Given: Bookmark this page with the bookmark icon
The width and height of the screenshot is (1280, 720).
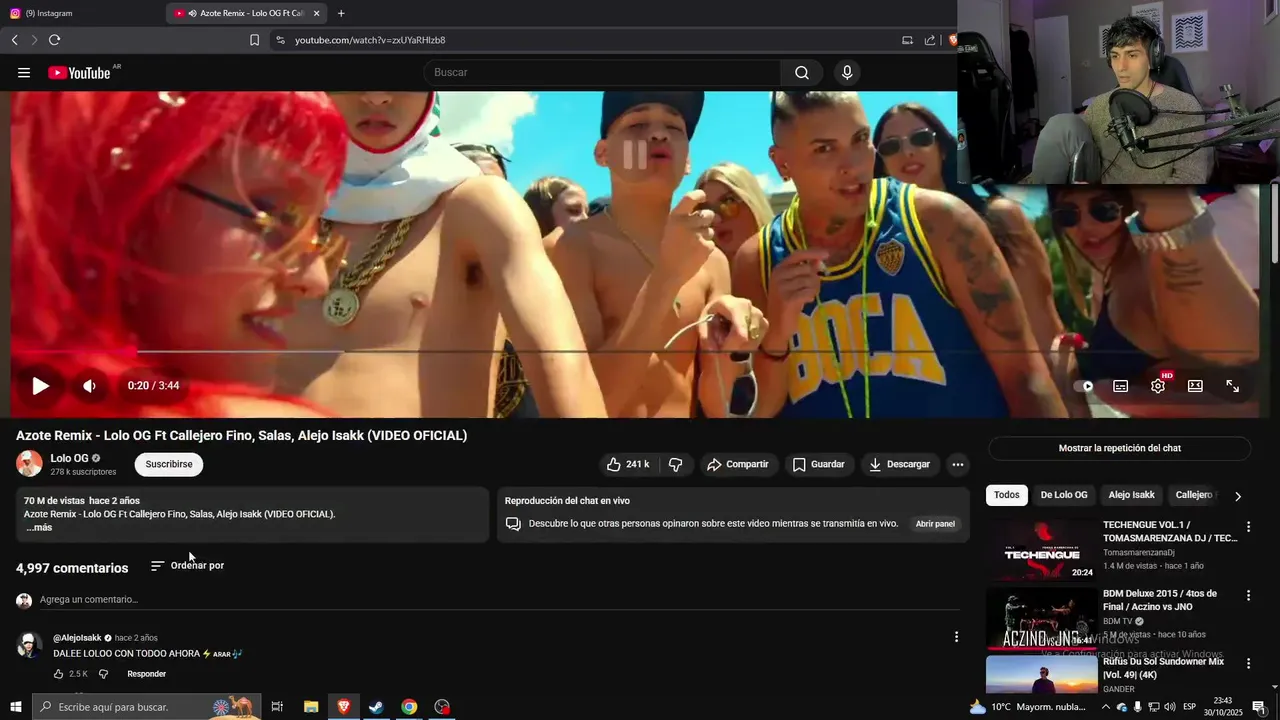Looking at the screenshot, I should (x=254, y=40).
